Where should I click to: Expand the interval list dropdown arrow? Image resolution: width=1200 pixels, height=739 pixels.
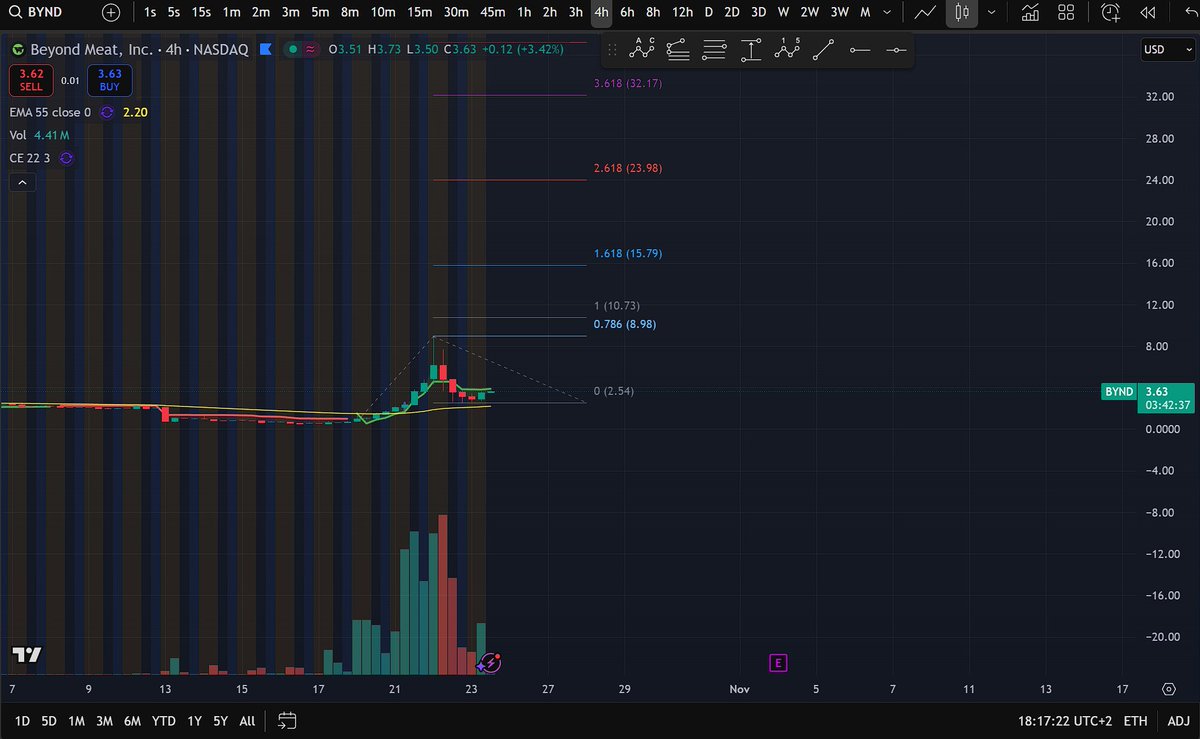[889, 13]
